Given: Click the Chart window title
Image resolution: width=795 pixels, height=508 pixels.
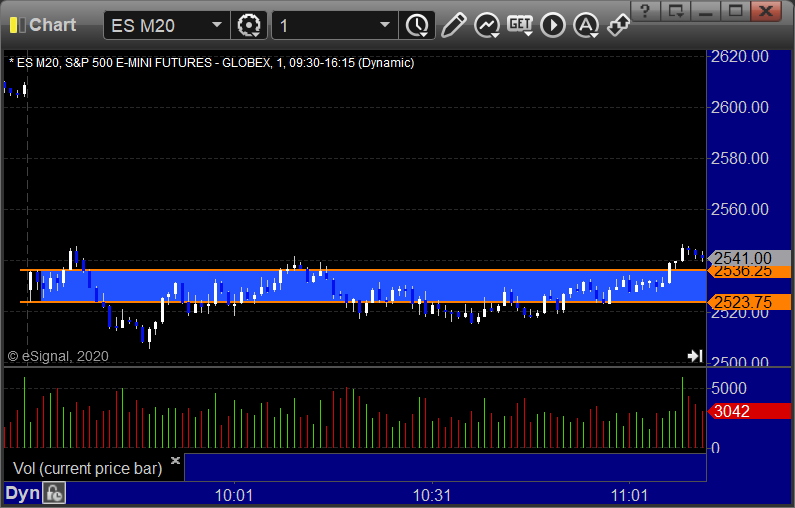Looking at the screenshot, I should coord(52,25).
